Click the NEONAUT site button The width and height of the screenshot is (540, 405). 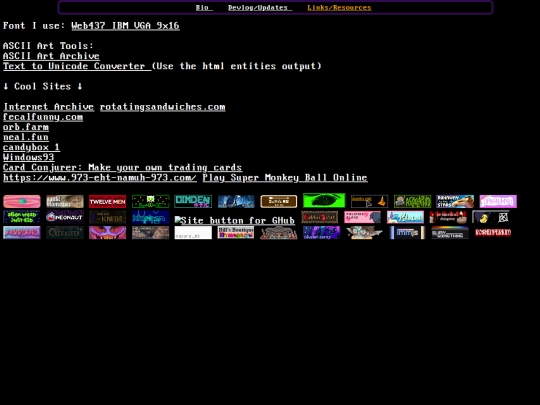tap(65, 217)
